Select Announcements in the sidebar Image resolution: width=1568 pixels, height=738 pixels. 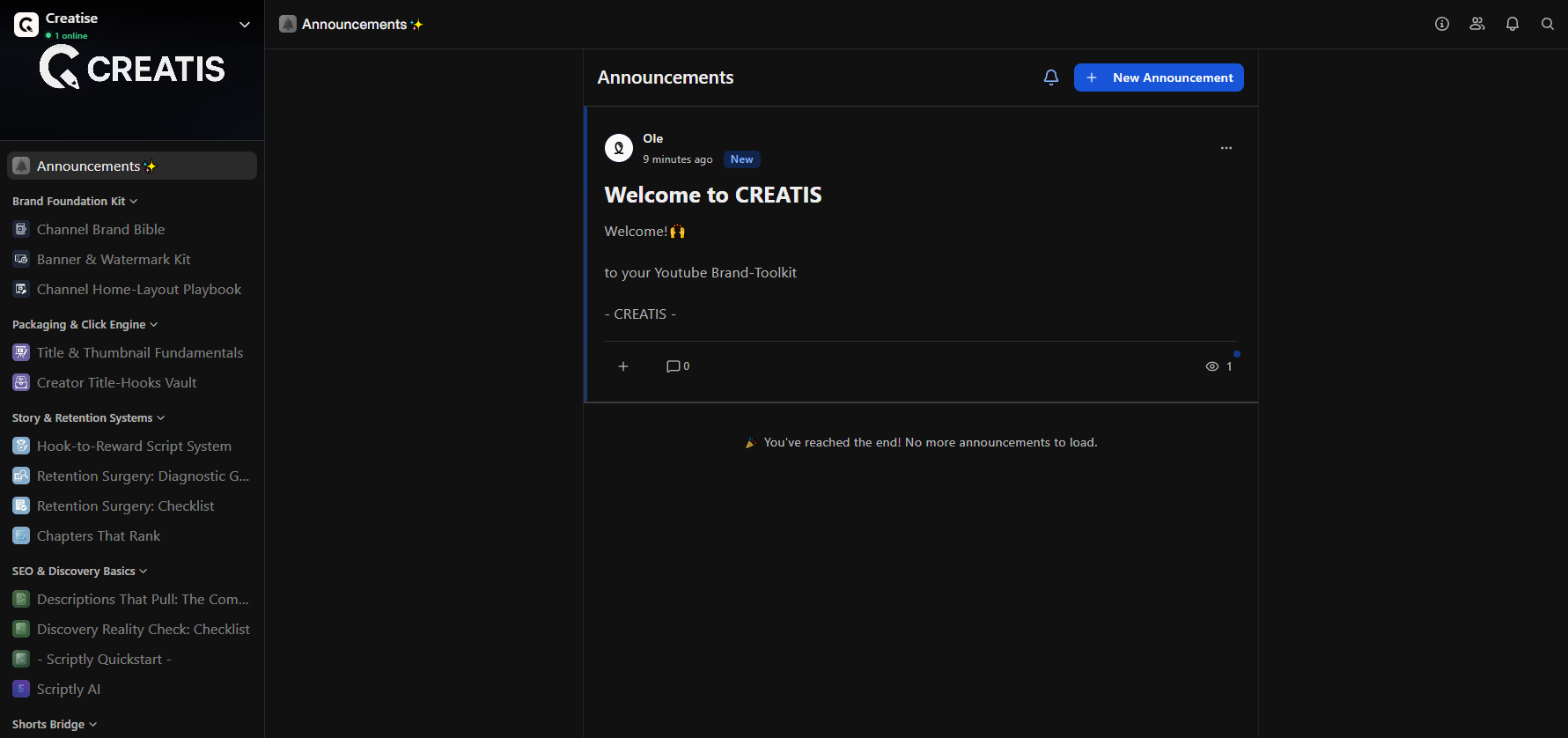(132, 166)
